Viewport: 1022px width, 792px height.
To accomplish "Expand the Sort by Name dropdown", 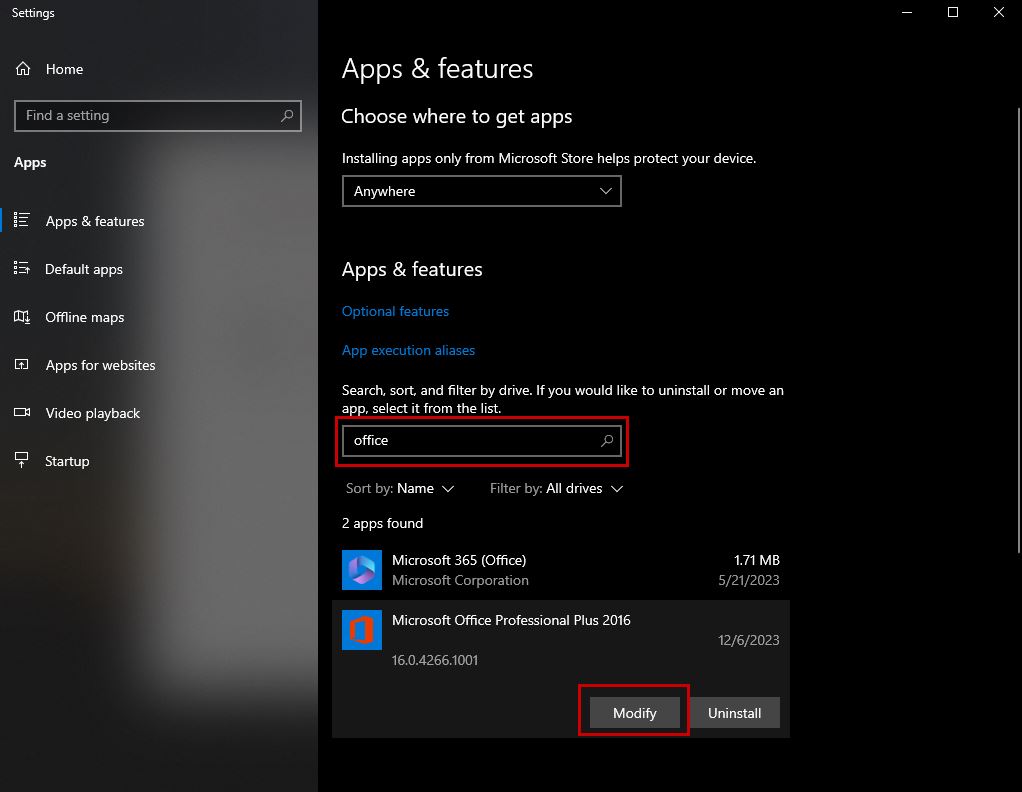I will pyautogui.click(x=400, y=488).
